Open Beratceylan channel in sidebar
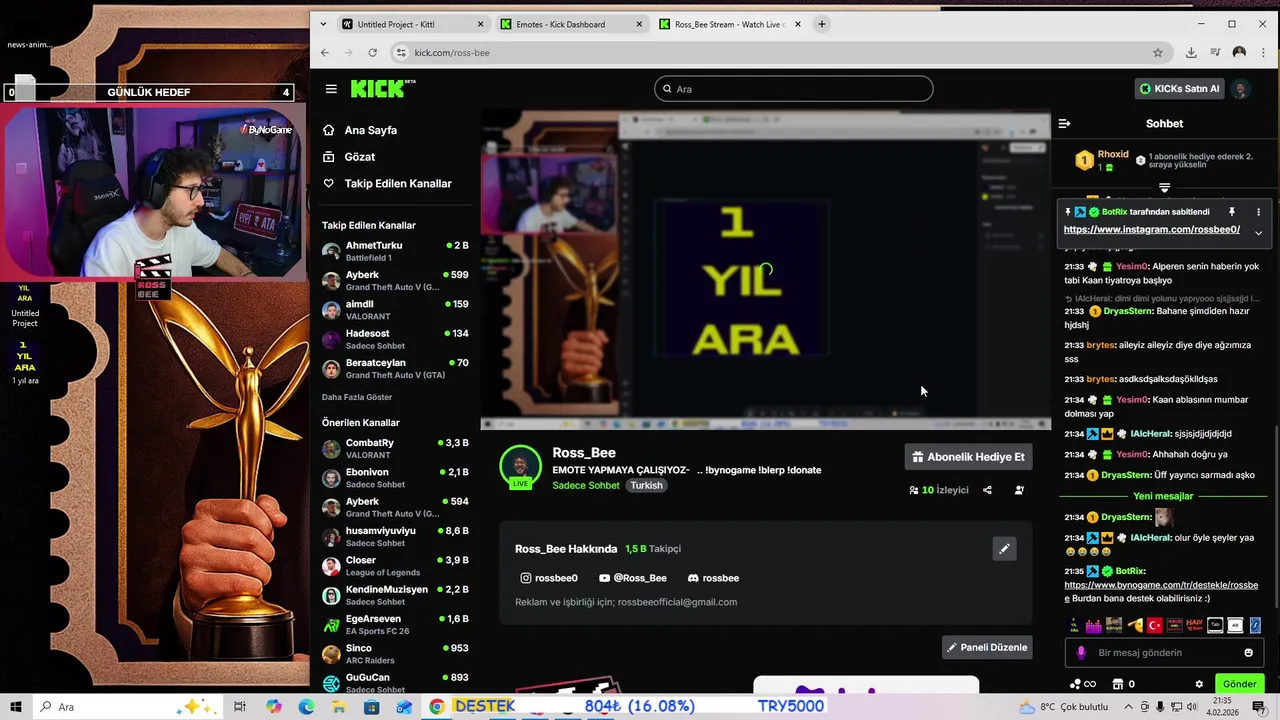Viewport: 1280px width, 720px height. point(395,368)
